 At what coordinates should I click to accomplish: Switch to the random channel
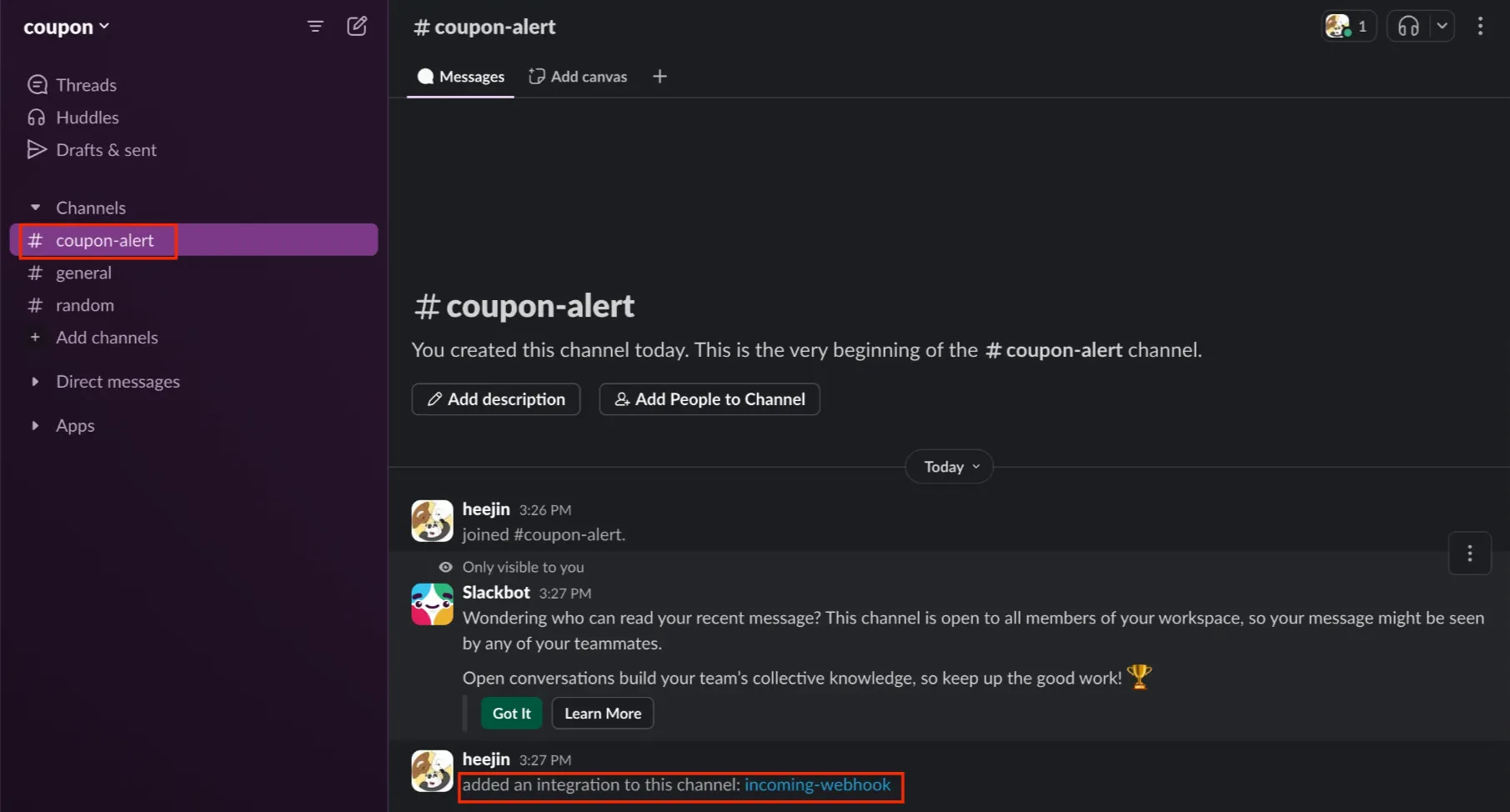point(85,305)
